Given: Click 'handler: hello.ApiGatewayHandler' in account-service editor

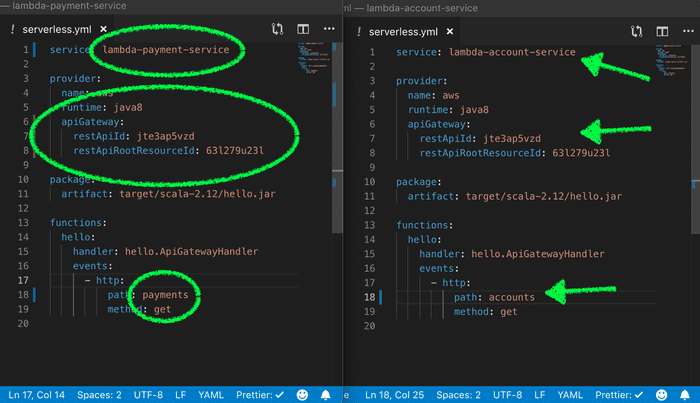Looking at the screenshot, I should pyautogui.click(x=512, y=254).
